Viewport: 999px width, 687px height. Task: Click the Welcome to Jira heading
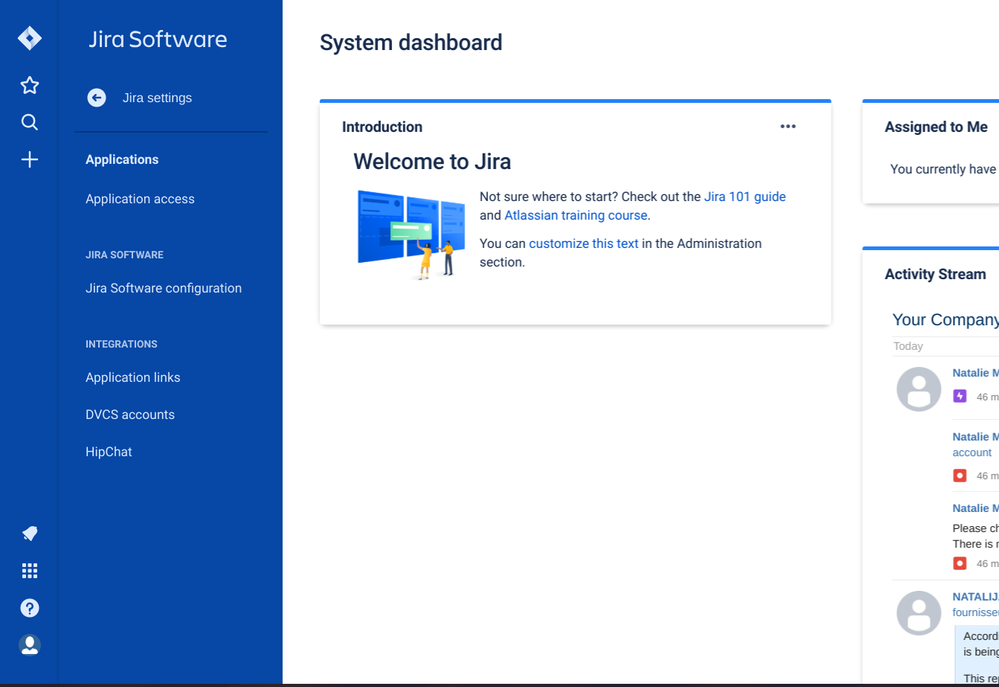click(432, 162)
